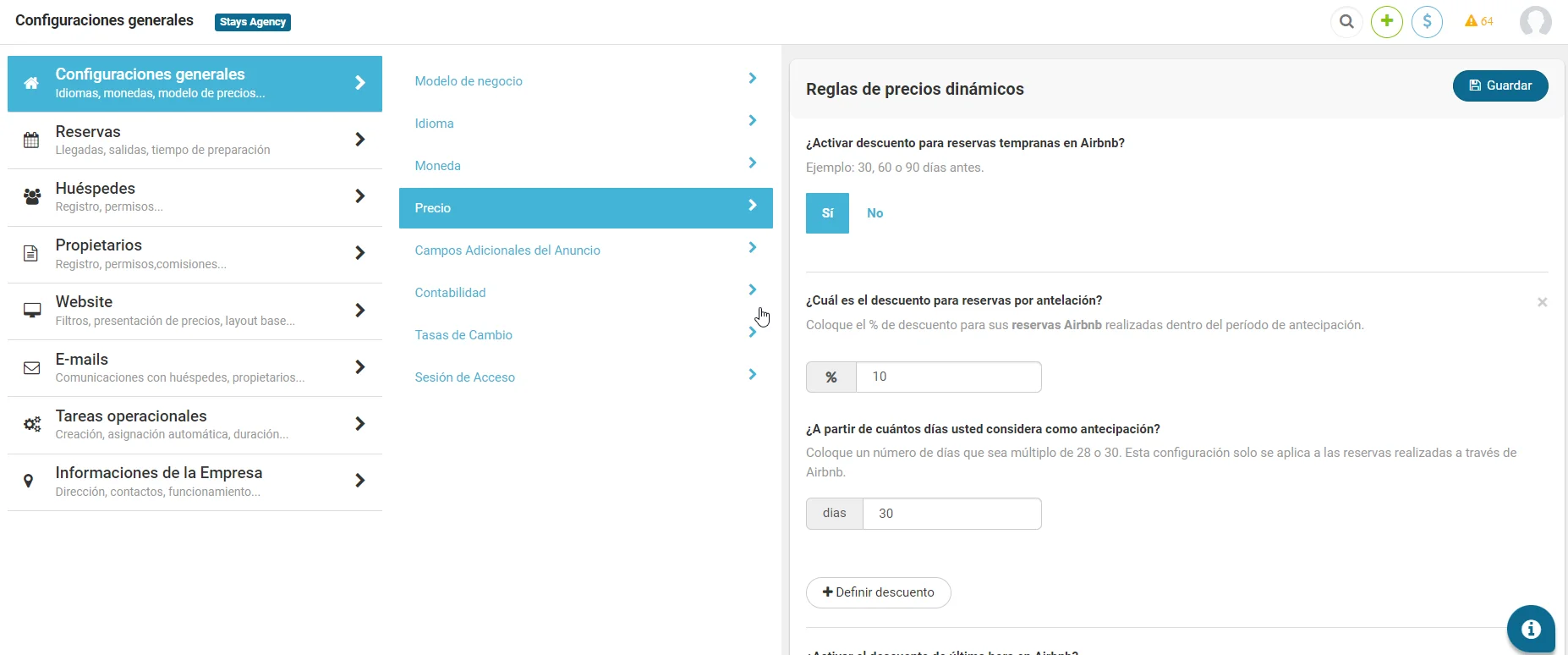Open the Propietarios settings section

click(x=195, y=255)
